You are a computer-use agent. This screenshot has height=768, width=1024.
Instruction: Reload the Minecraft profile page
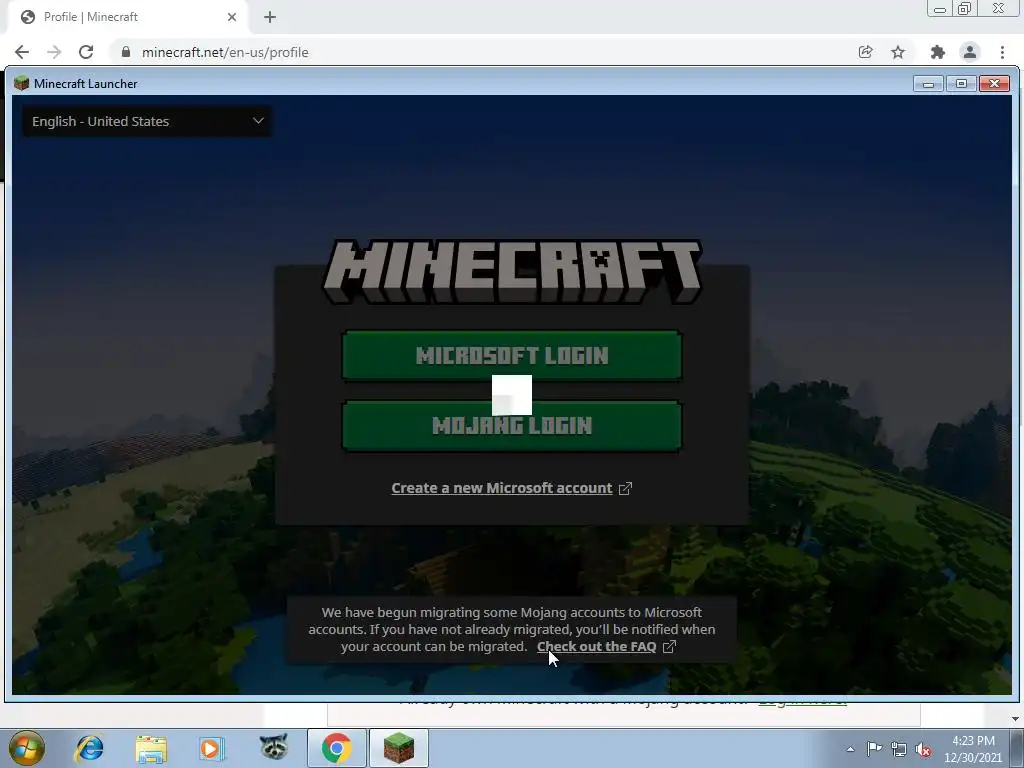(86, 52)
